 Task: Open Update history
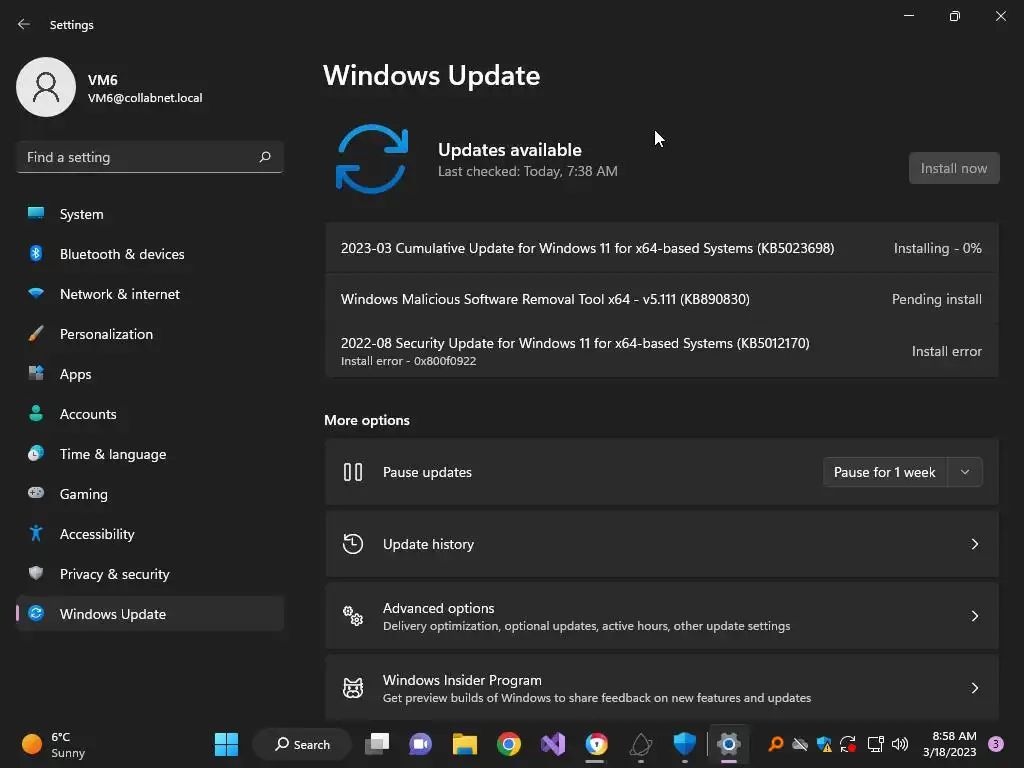pos(662,544)
